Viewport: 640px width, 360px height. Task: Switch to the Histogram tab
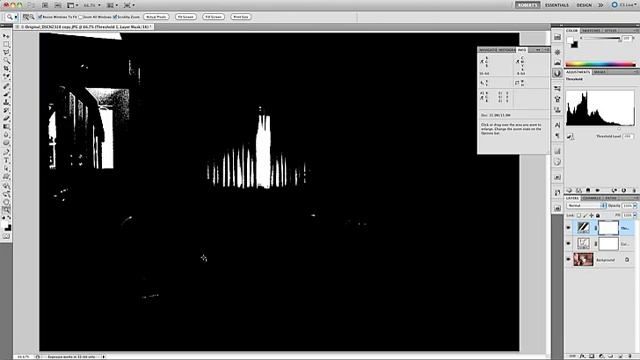507,50
